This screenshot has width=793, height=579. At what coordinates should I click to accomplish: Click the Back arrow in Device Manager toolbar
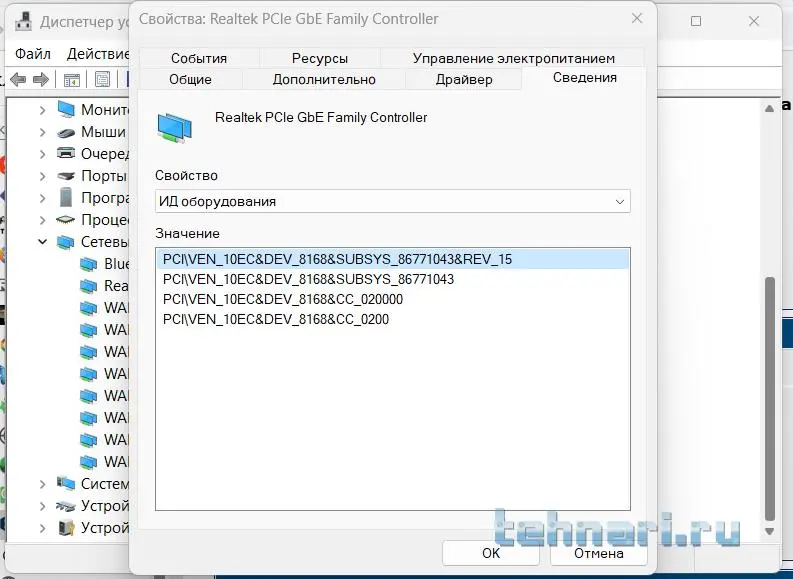coord(19,79)
